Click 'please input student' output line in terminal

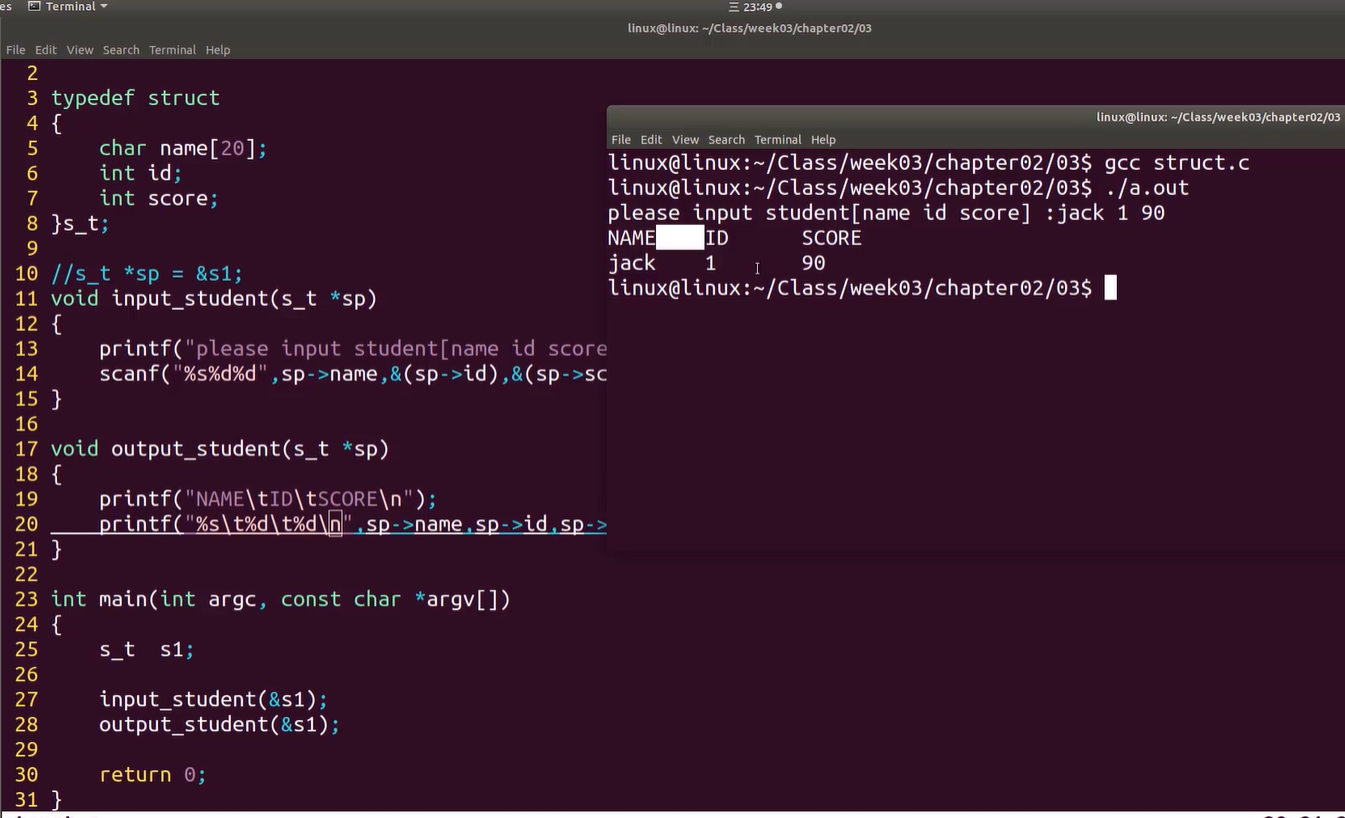(886, 213)
